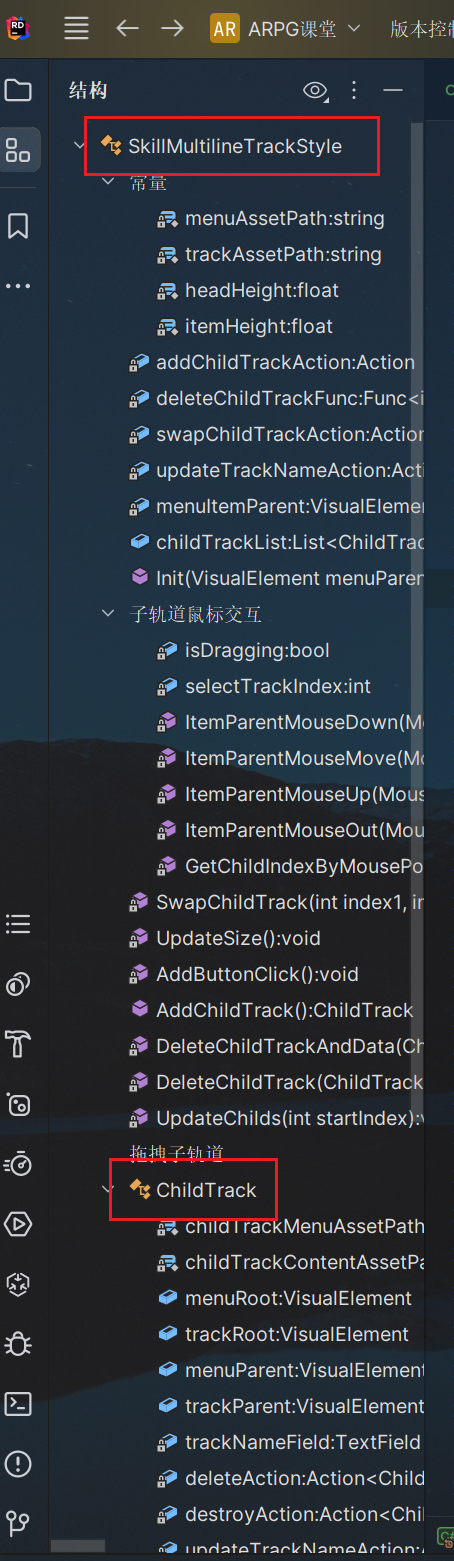Select the Structure tool window icon
Screen dimensions: 454x1561
pyautogui.click(x=18, y=150)
